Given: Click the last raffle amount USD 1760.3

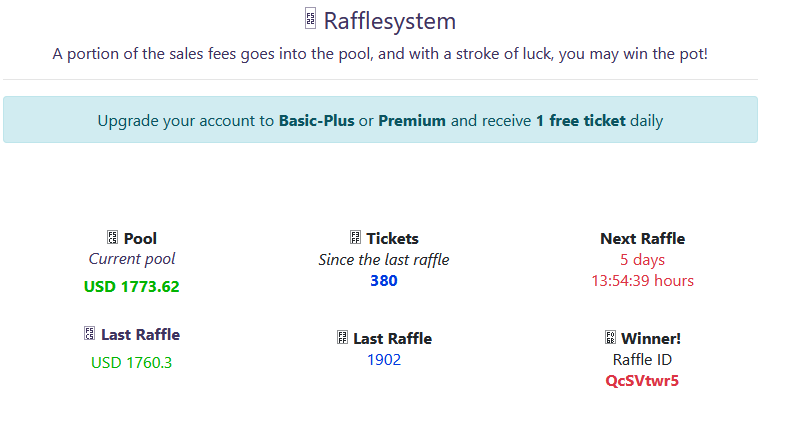Looking at the screenshot, I should point(132,362).
